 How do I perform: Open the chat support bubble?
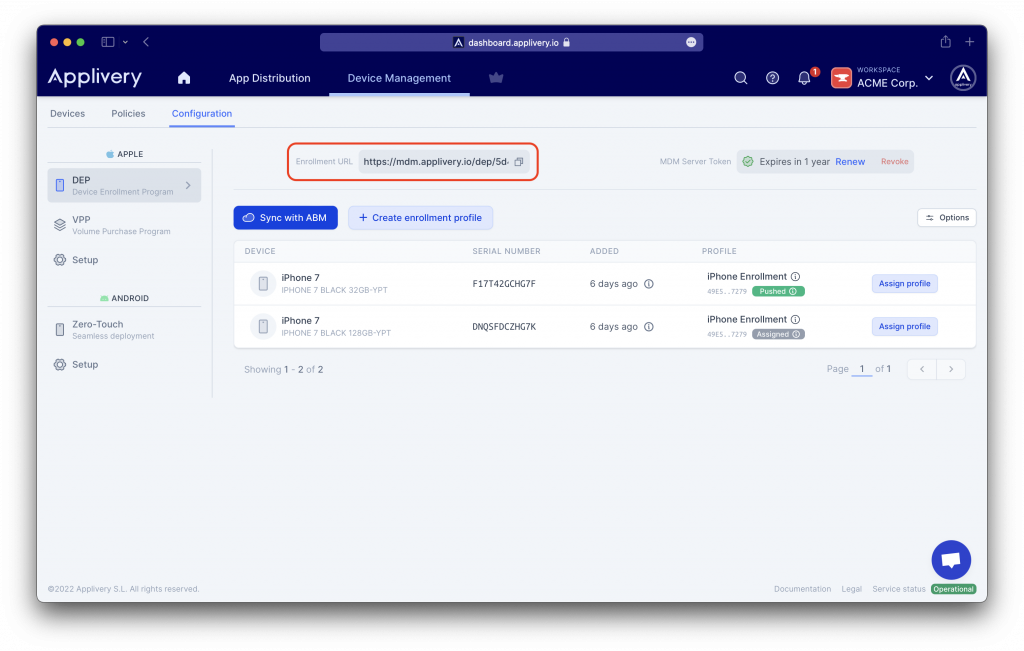[951, 560]
